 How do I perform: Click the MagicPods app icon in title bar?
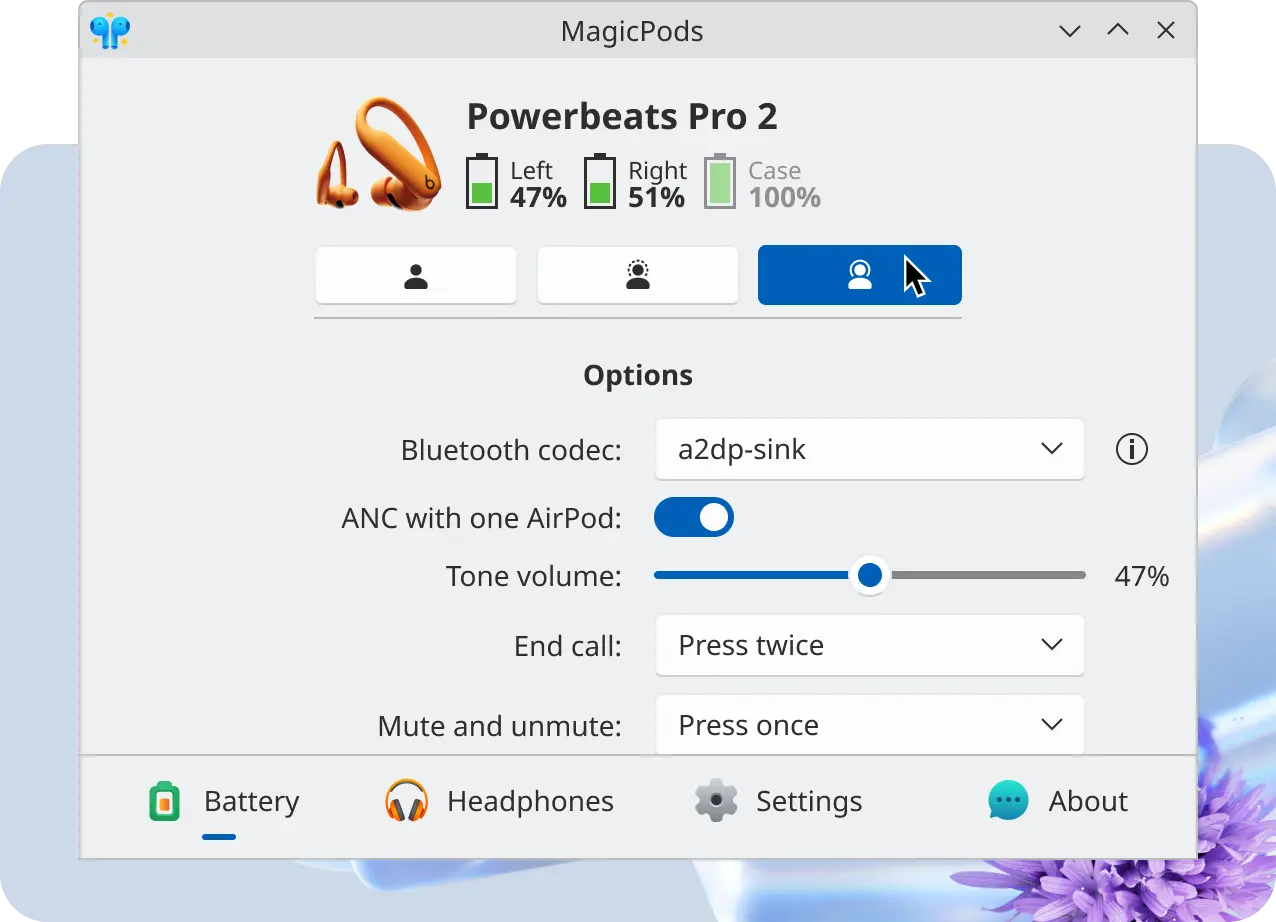pos(110,31)
